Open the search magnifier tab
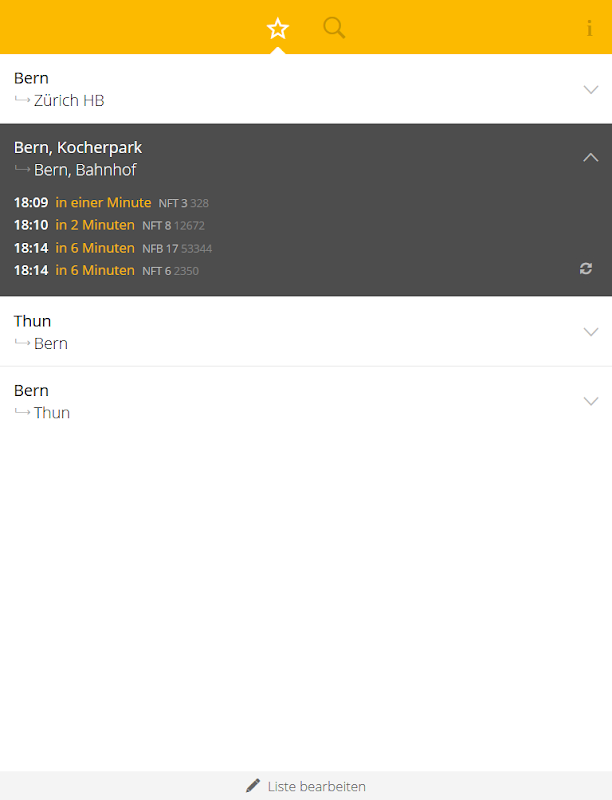Image resolution: width=612 pixels, height=800 pixels. pos(334,28)
